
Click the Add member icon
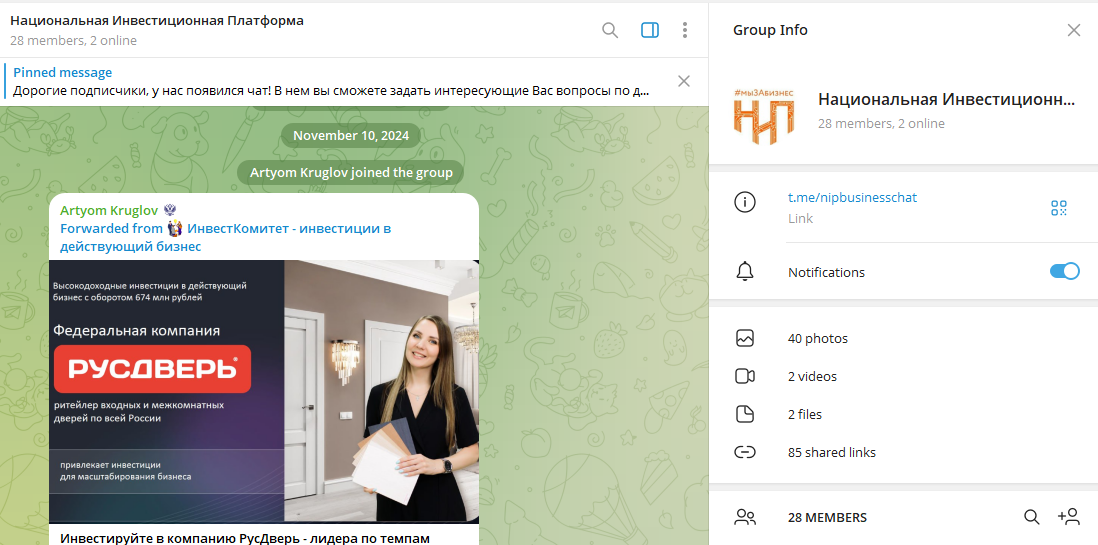pos(1069,517)
